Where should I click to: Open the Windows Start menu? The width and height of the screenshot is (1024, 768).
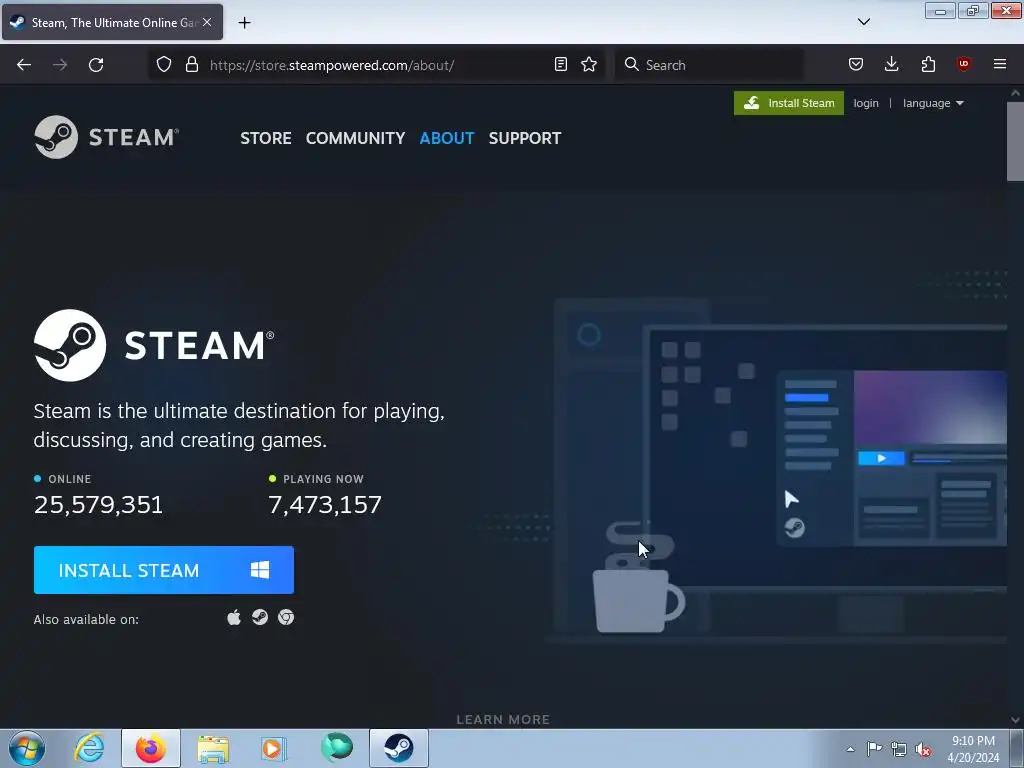tap(27, 748)
